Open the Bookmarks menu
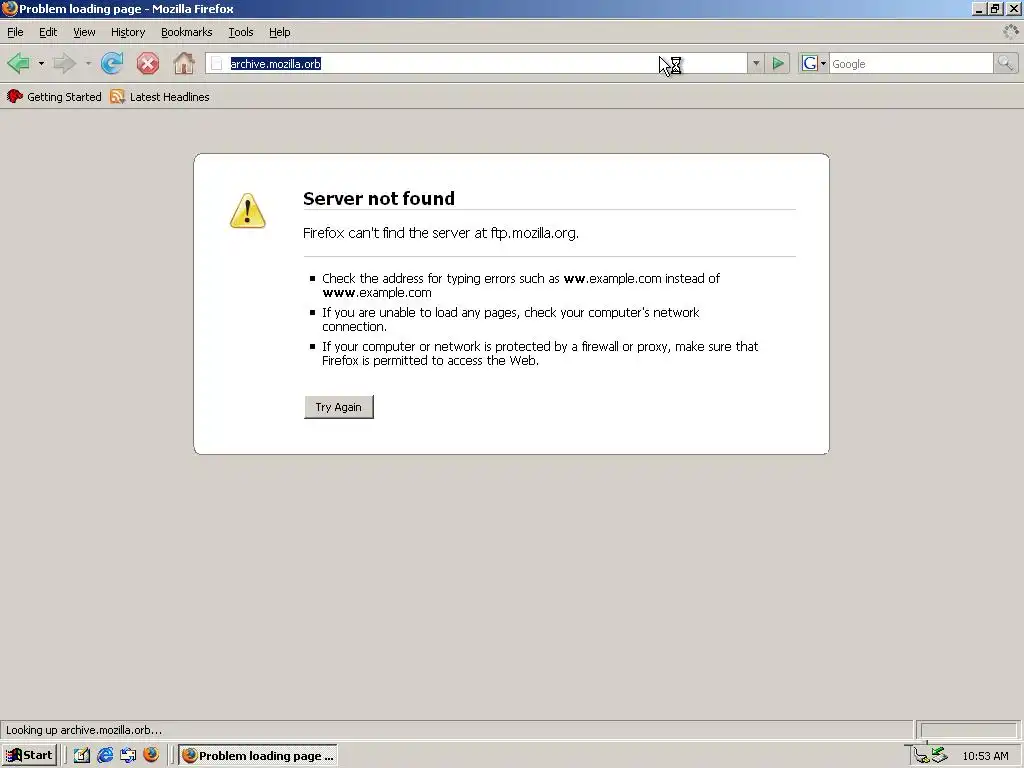This screenshot has width=1024, height=768. pos(187,32)
